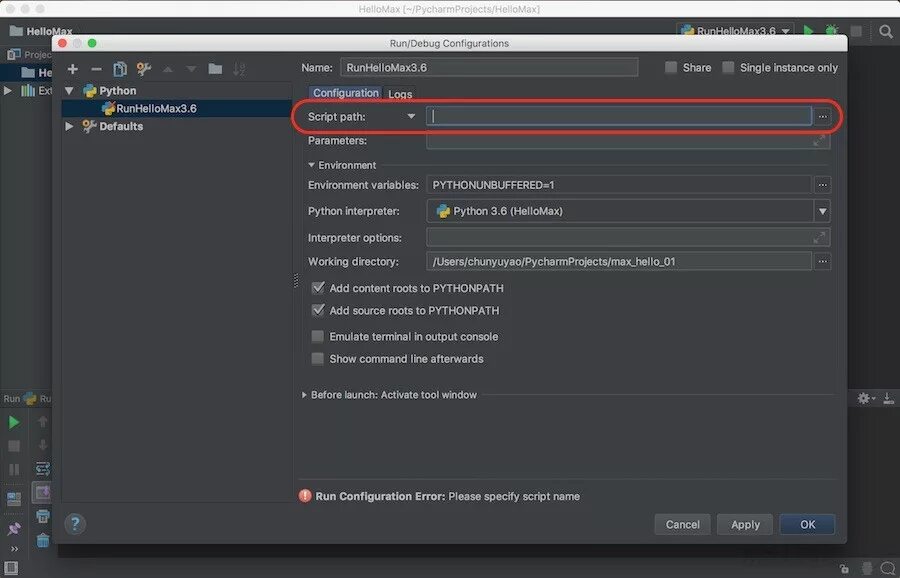Move configuration down arrow
This screenshot has width=900, height=578.
(191, 69)
